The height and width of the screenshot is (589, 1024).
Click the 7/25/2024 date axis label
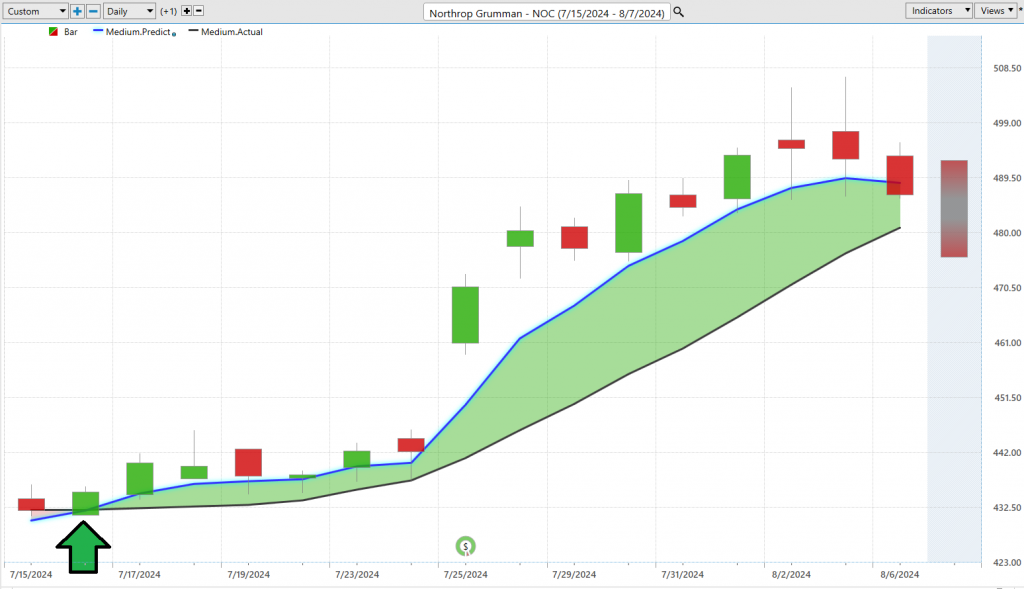tap(465, 575)
